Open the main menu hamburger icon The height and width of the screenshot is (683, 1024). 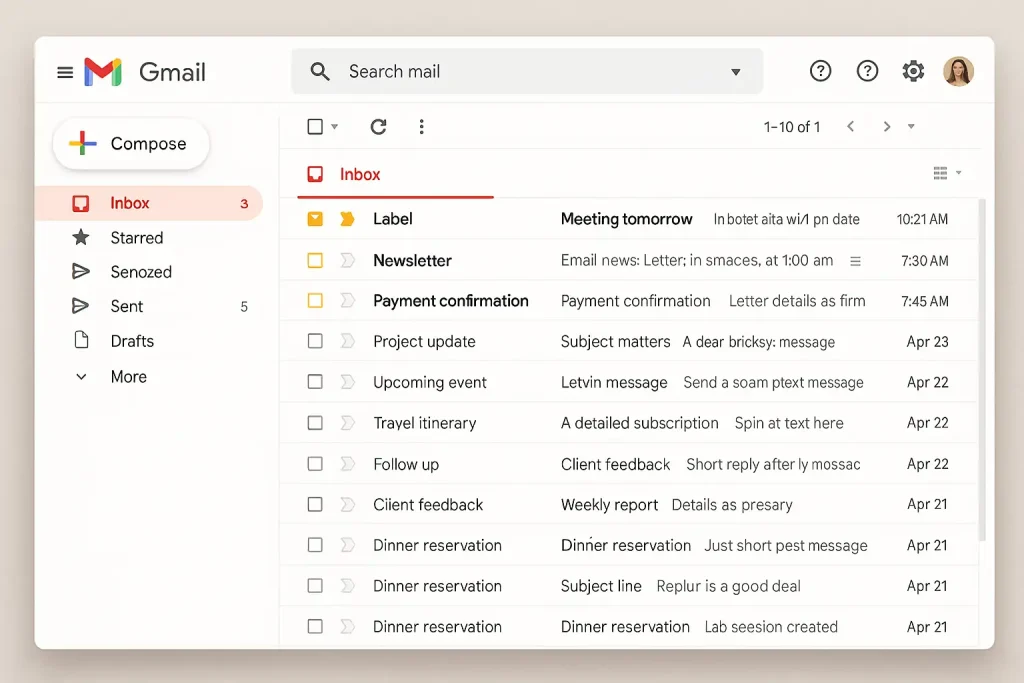(x=65, y=72)
